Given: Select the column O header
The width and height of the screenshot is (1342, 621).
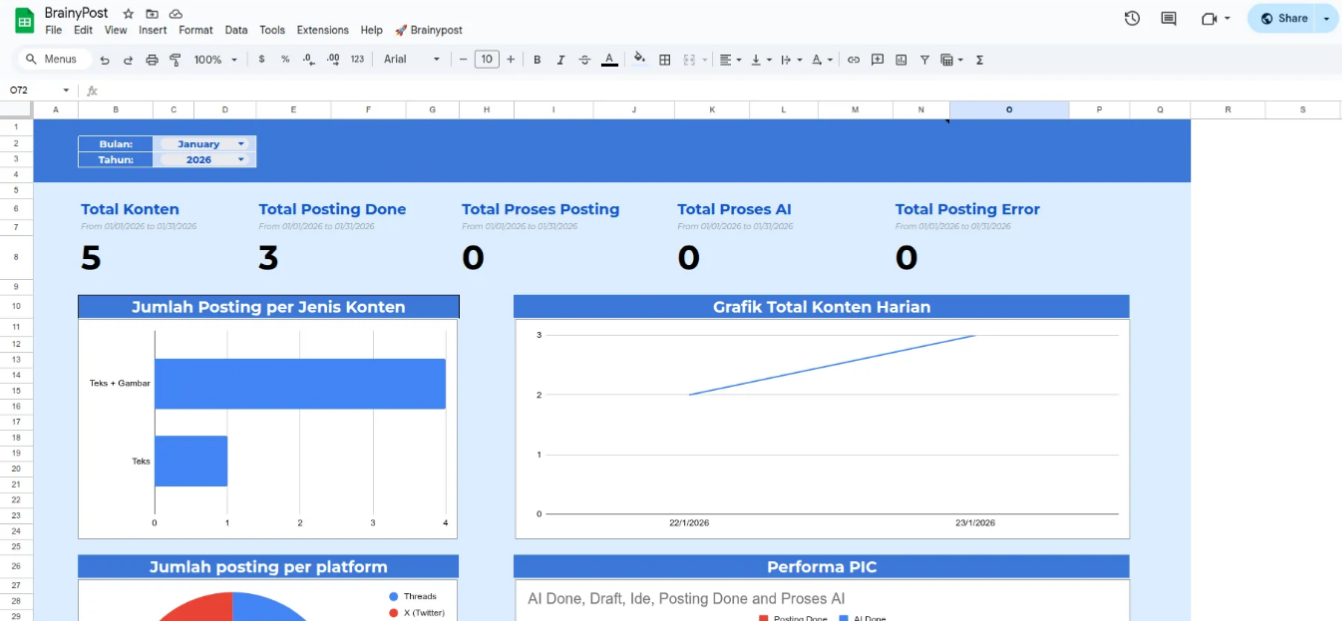Looking at the screenshot, I should pyautogui.click(x=1008, y=109).
